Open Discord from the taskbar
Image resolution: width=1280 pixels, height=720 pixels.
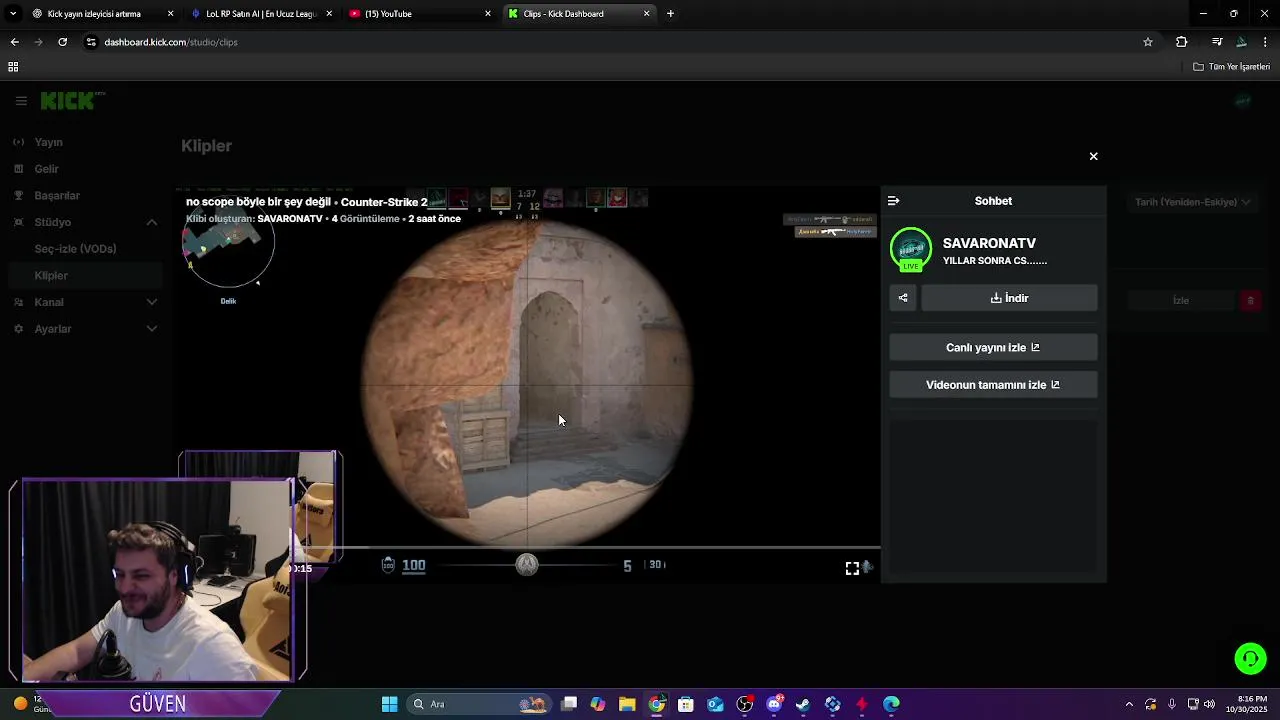[774, 704]
